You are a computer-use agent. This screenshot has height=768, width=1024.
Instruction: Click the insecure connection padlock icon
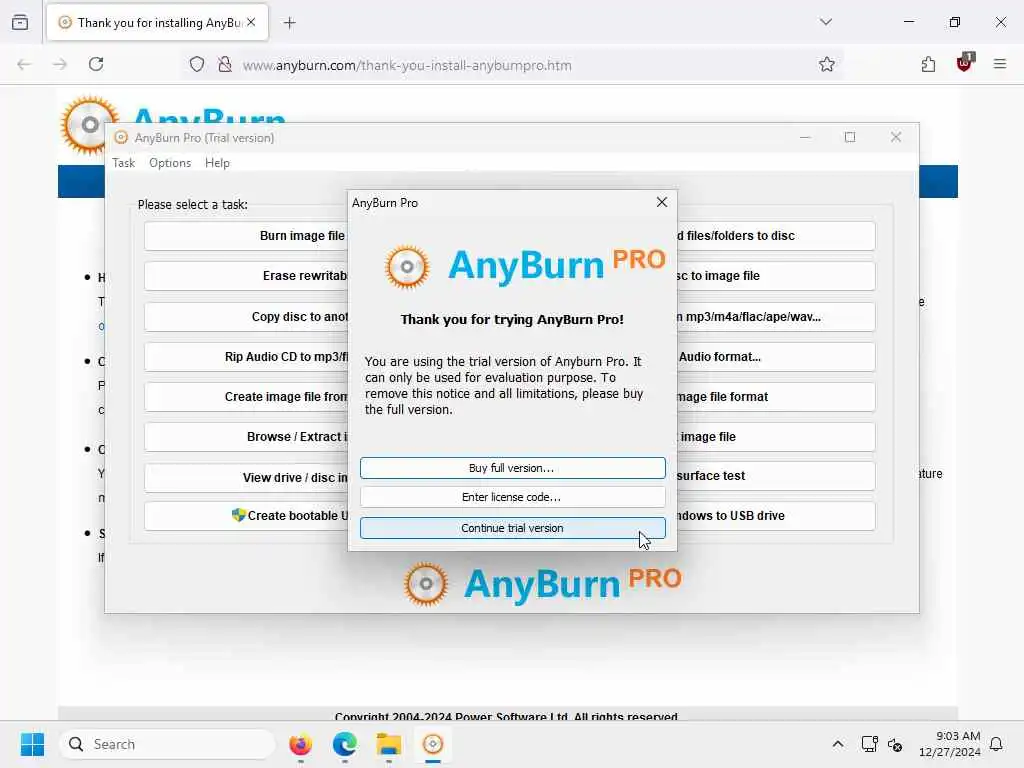225,64
